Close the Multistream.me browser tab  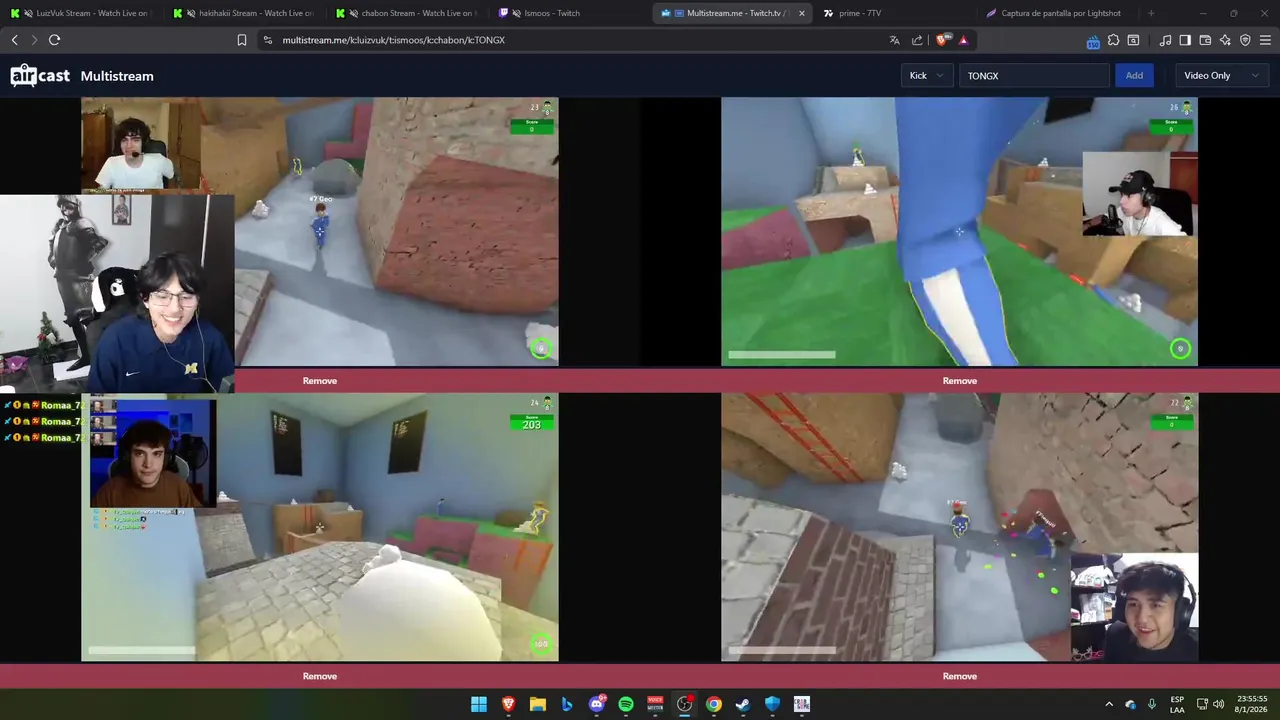[x=801, y=13]
